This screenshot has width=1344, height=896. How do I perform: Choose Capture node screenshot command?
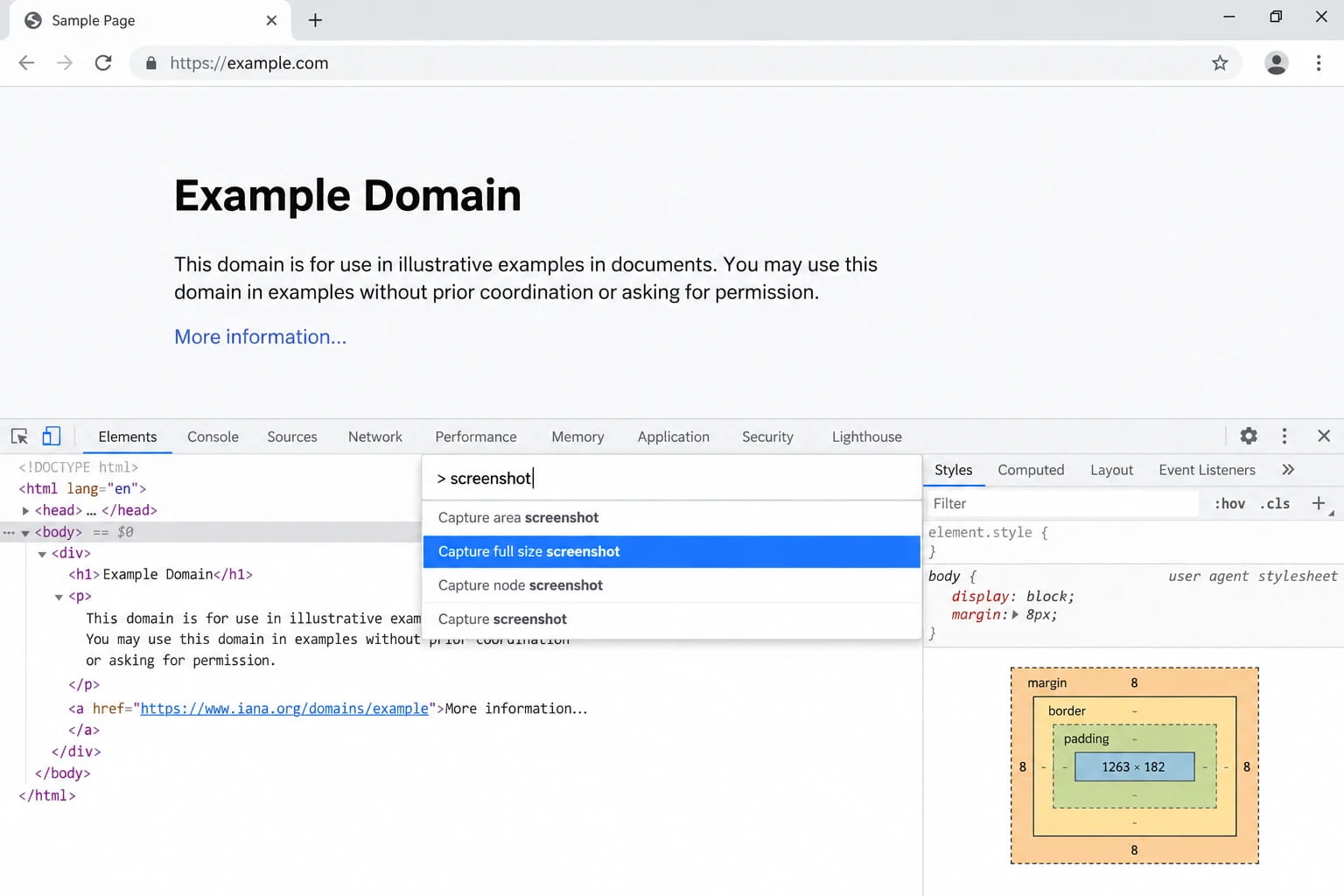click(x=671, y=585)
